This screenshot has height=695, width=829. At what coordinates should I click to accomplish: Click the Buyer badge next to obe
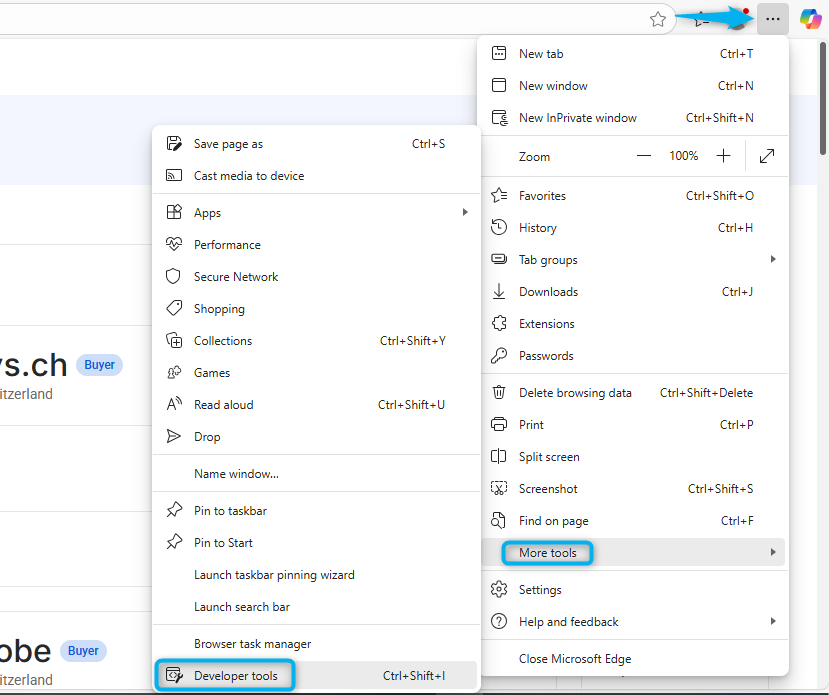(83, 651)
